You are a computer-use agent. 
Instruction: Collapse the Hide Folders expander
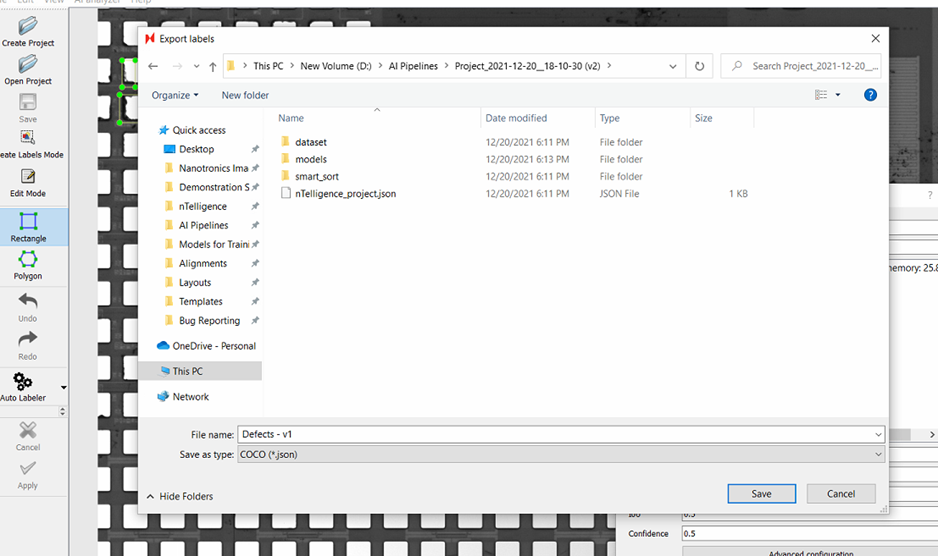[x=180, y=496]
